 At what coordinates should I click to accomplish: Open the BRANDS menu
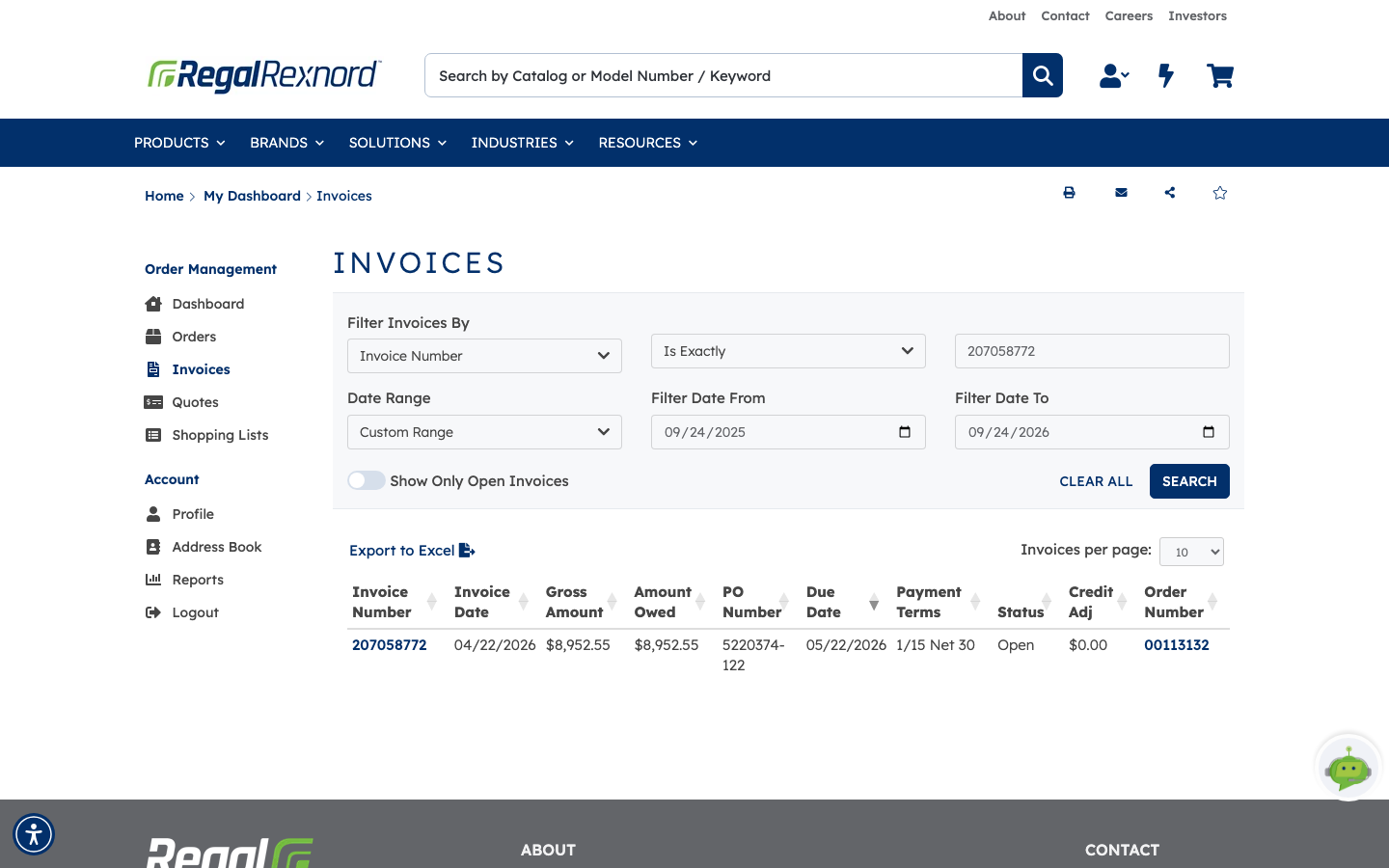click(286, 143)
